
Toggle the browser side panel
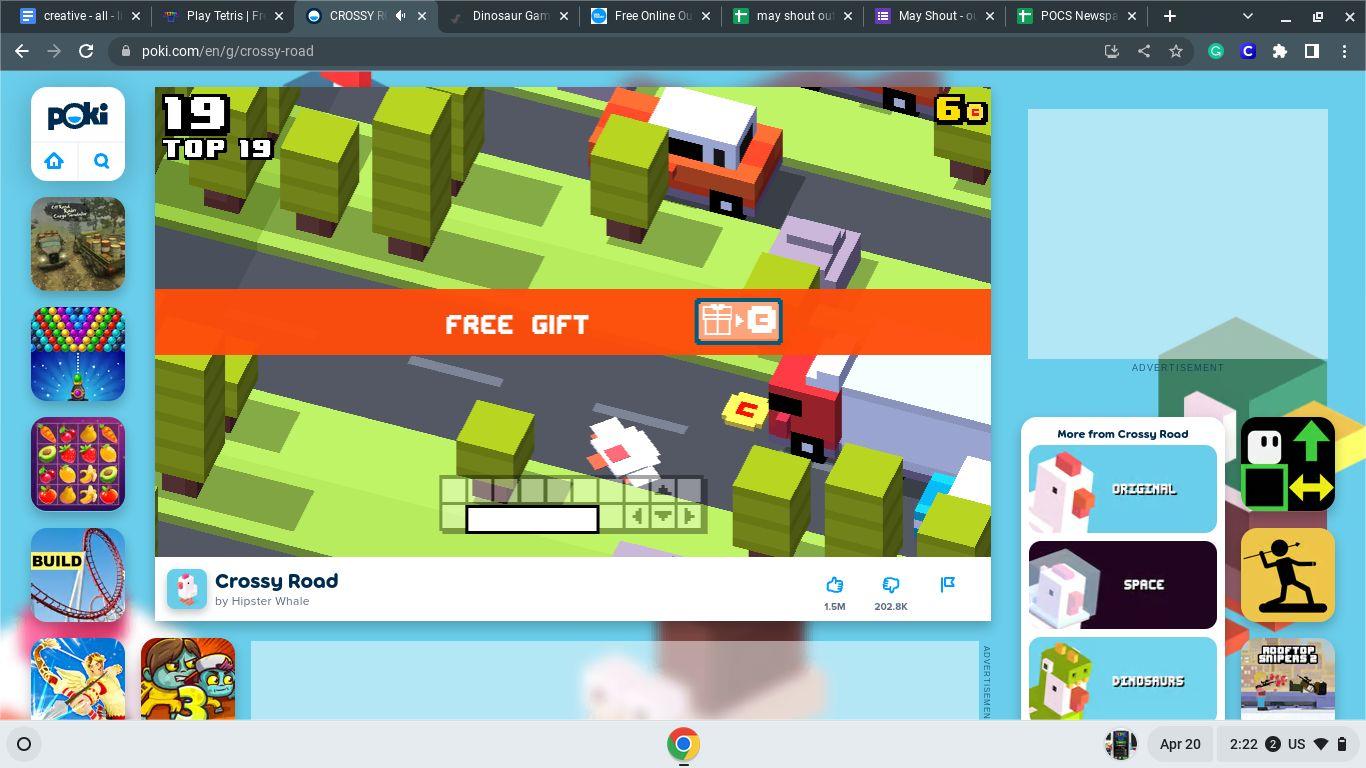tap(1312, 51)
